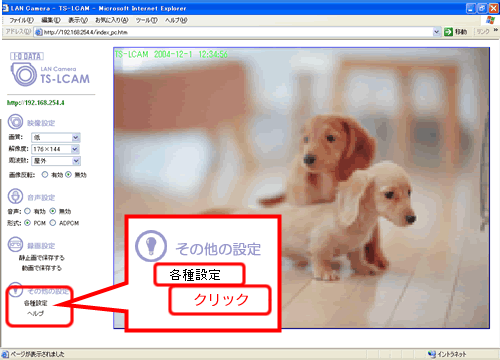
Task: Click the 音声設定 microphone icon
Action: pyautogui.click(x=15, y=196)
